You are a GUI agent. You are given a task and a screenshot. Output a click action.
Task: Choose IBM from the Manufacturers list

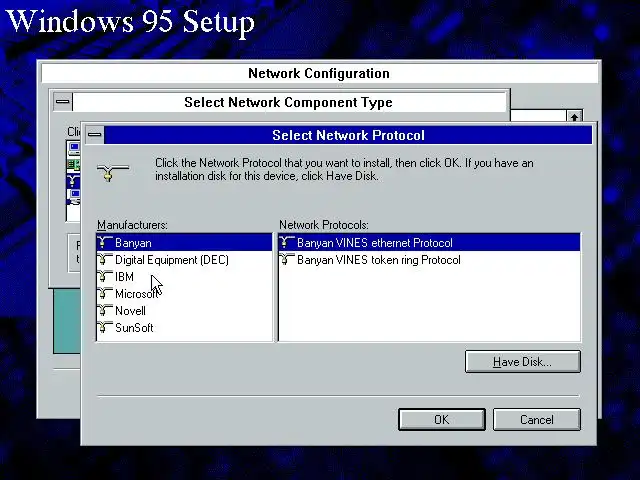(x=184, y=277)
